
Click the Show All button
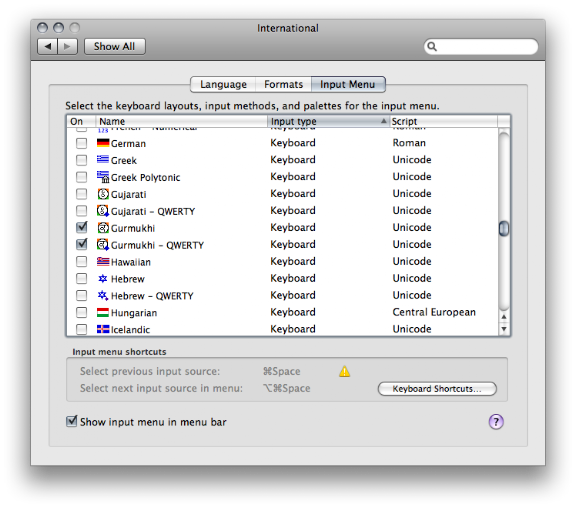coord(115,46)
